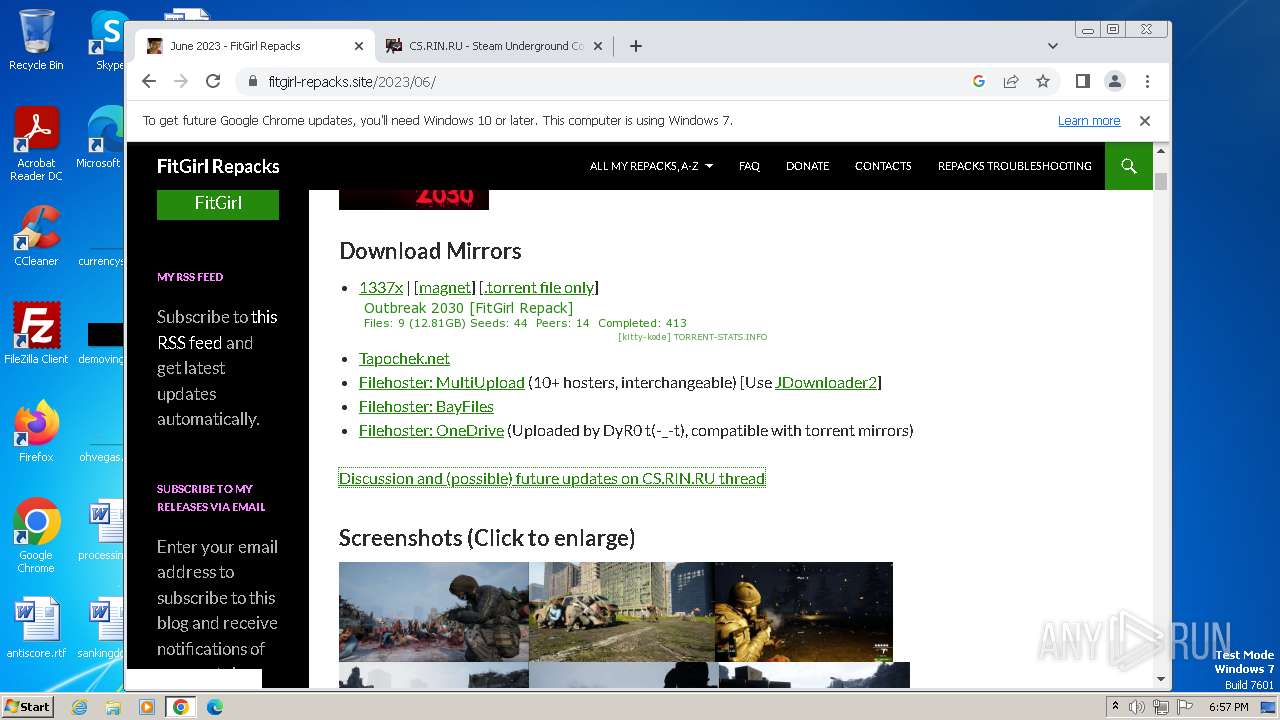
Task: Open the Tapochek.net mirror
Action: (x=404, y=358)
